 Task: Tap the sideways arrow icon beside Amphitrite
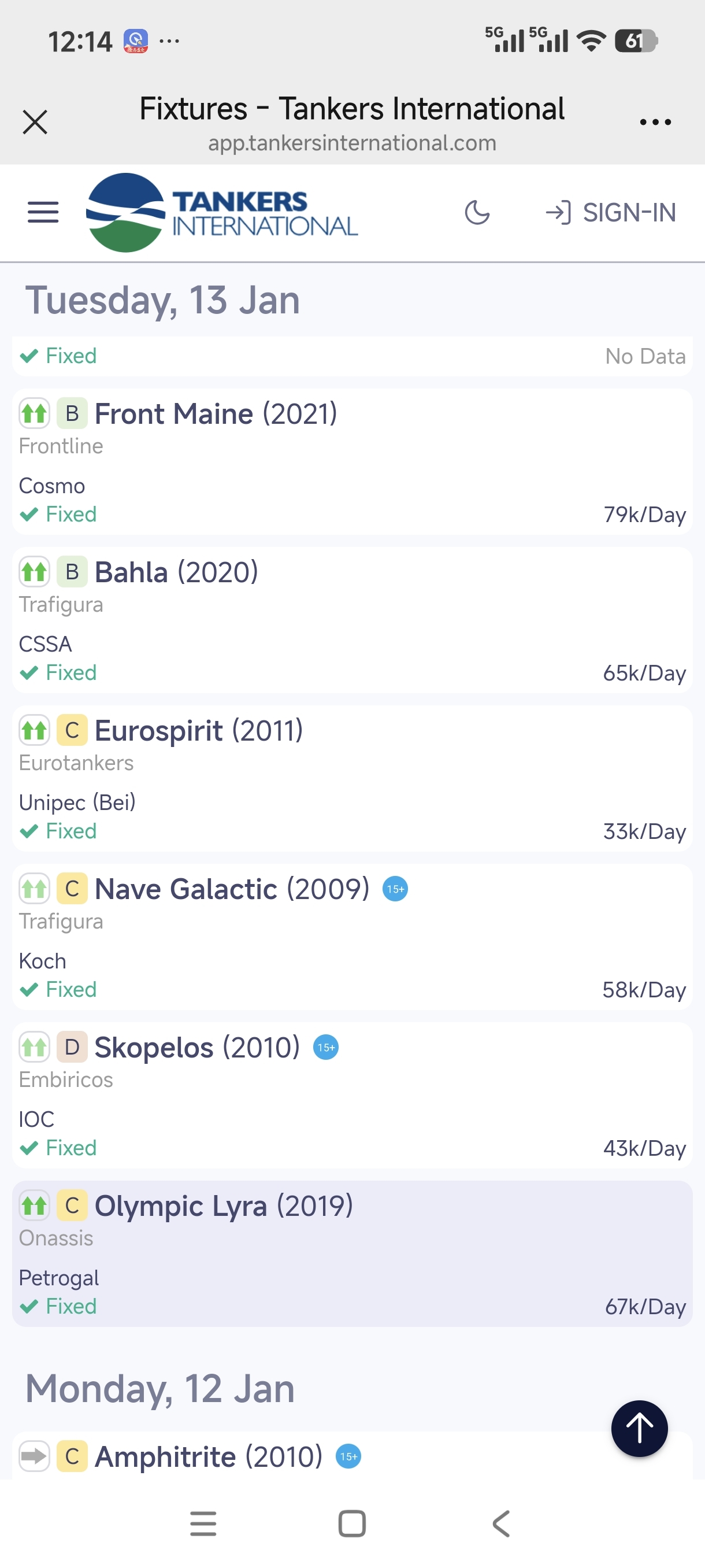(34, 1456)
